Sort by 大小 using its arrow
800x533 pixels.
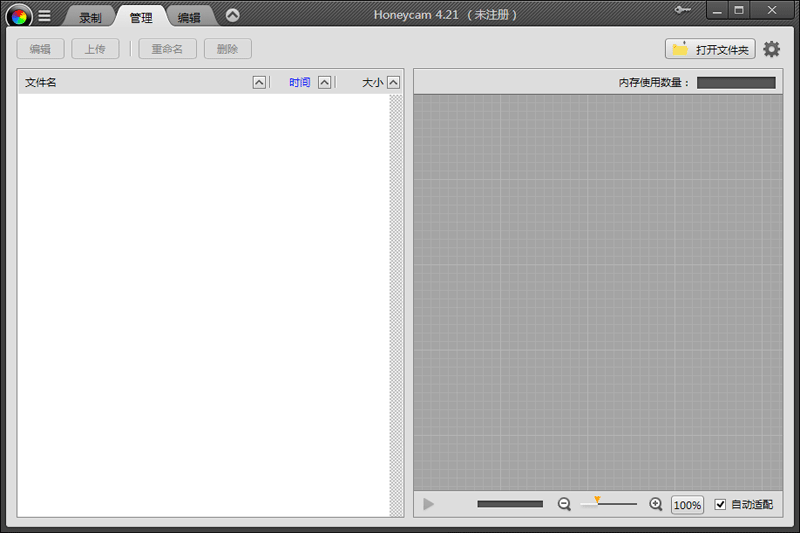(393, 83)
